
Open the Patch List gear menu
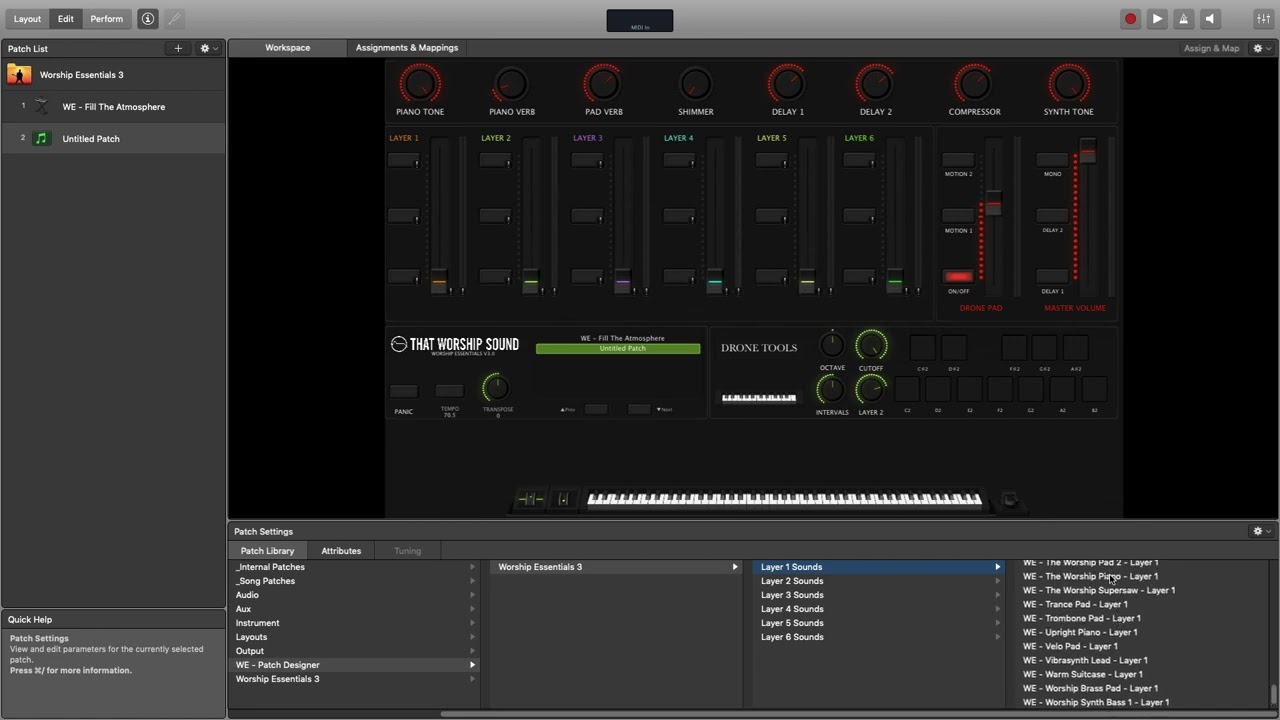point(208,48)
